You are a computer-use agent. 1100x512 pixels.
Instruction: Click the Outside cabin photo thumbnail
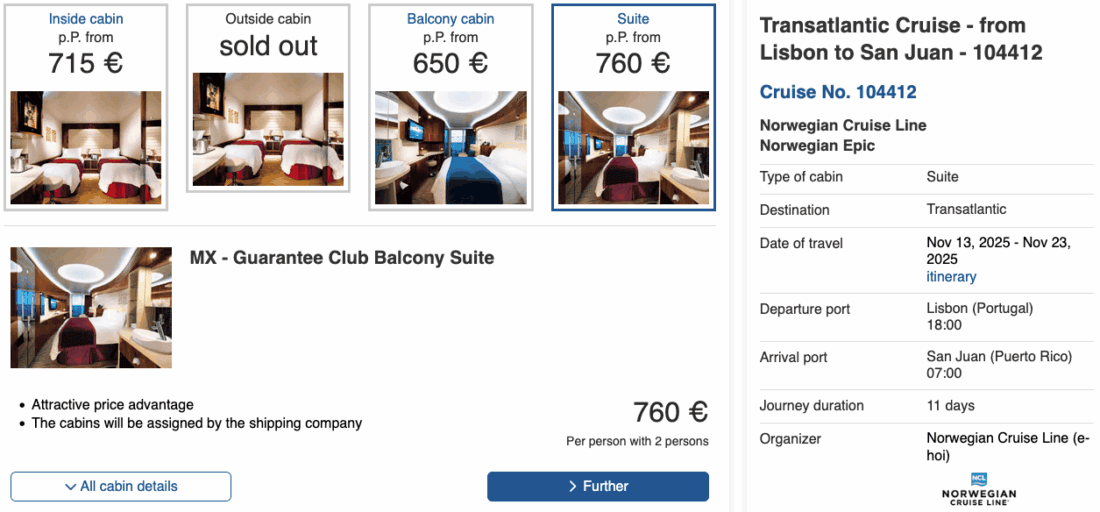point(268,128)
